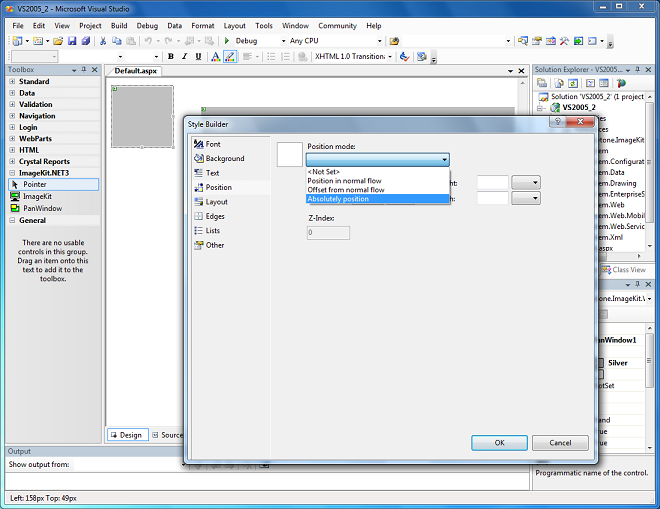Switch to the Source view tab
The height and width of the screenshot is (509, 660).
pos(168,435)
